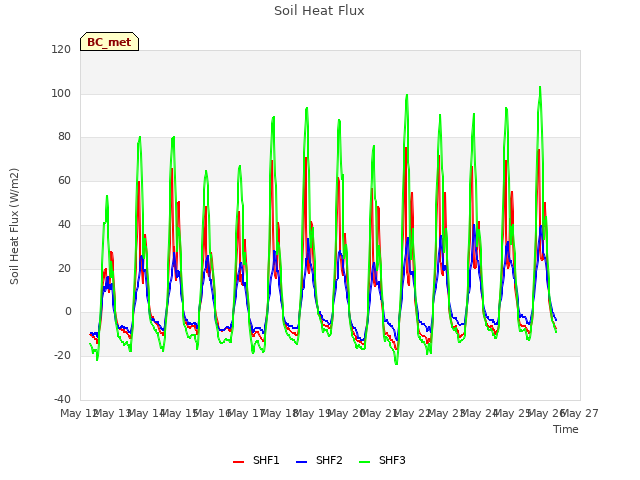Click the Time x-axis title
Image resolution: width=640 pixels, height=480 pixels.
566,429
